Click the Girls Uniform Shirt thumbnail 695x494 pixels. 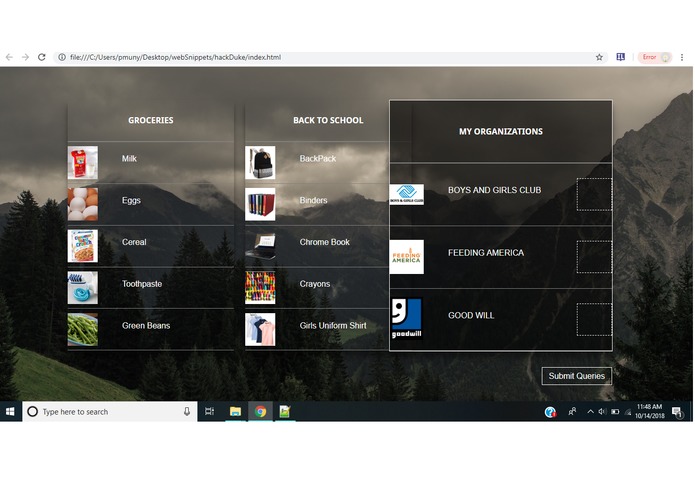coord(260,329)
